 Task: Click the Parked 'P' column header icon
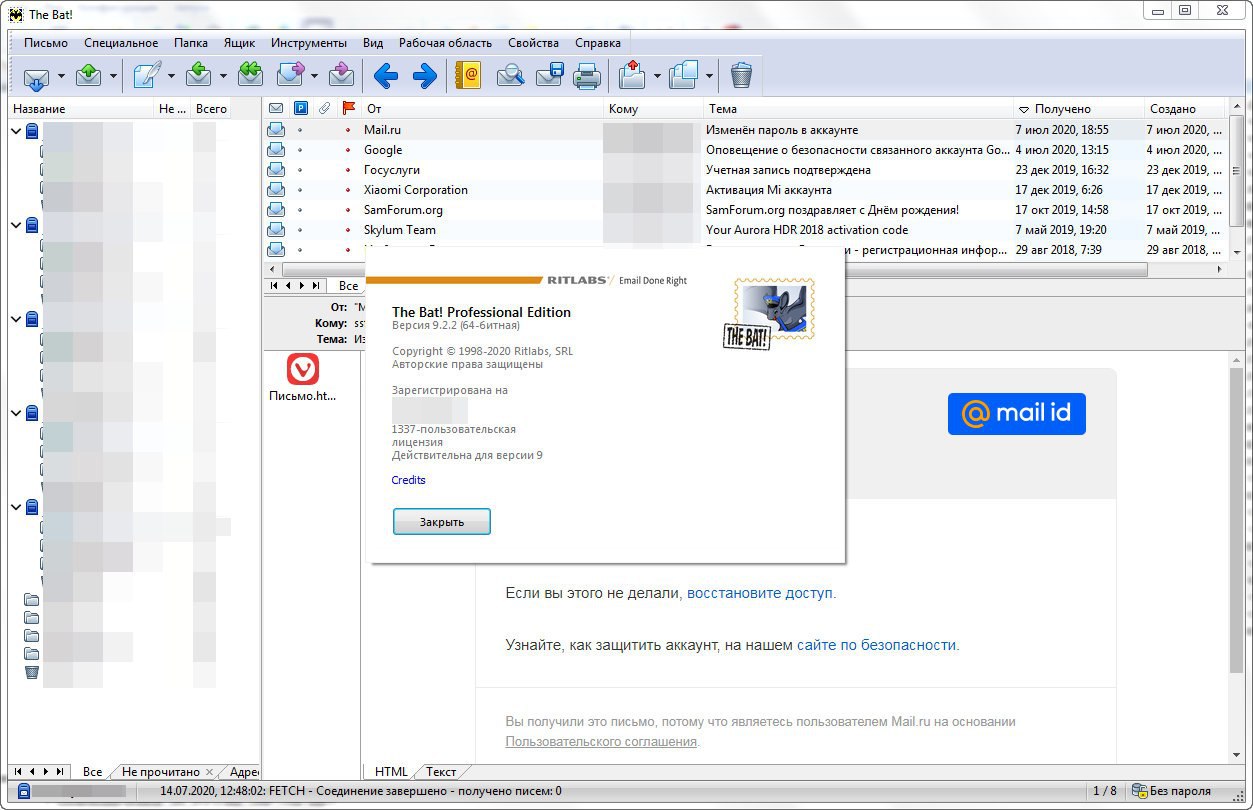300,108
